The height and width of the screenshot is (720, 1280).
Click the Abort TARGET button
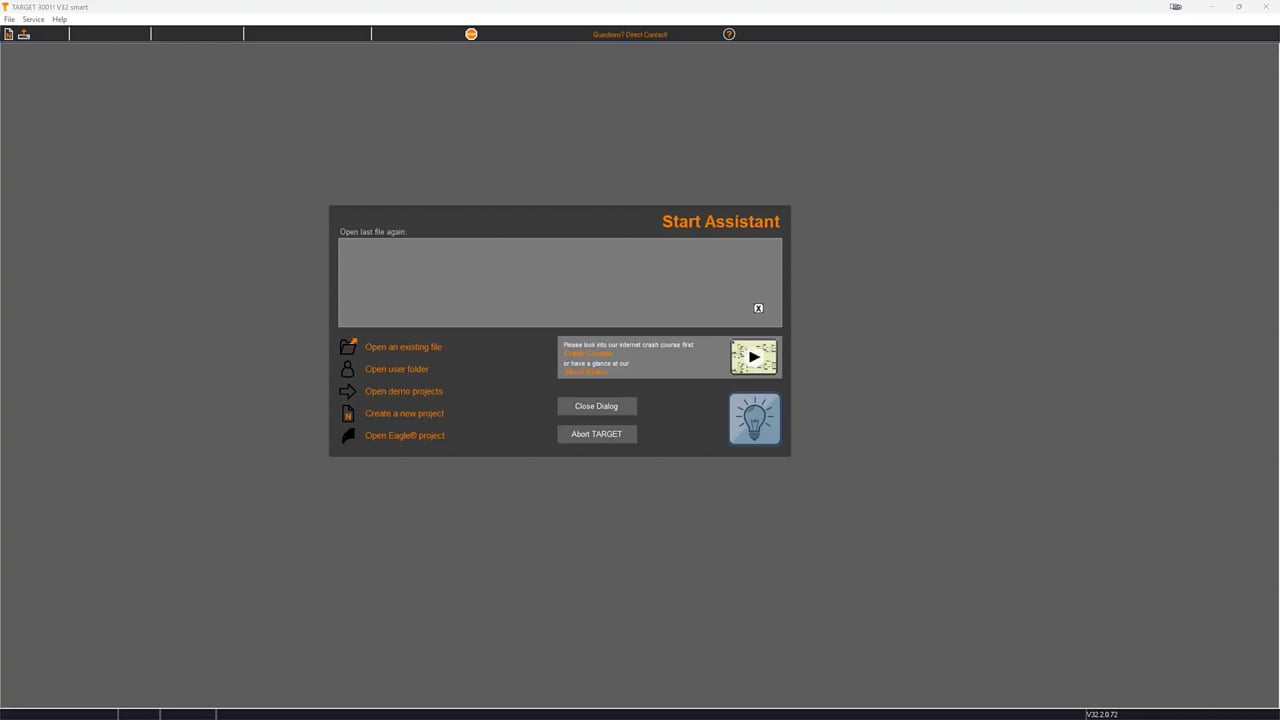597,434
